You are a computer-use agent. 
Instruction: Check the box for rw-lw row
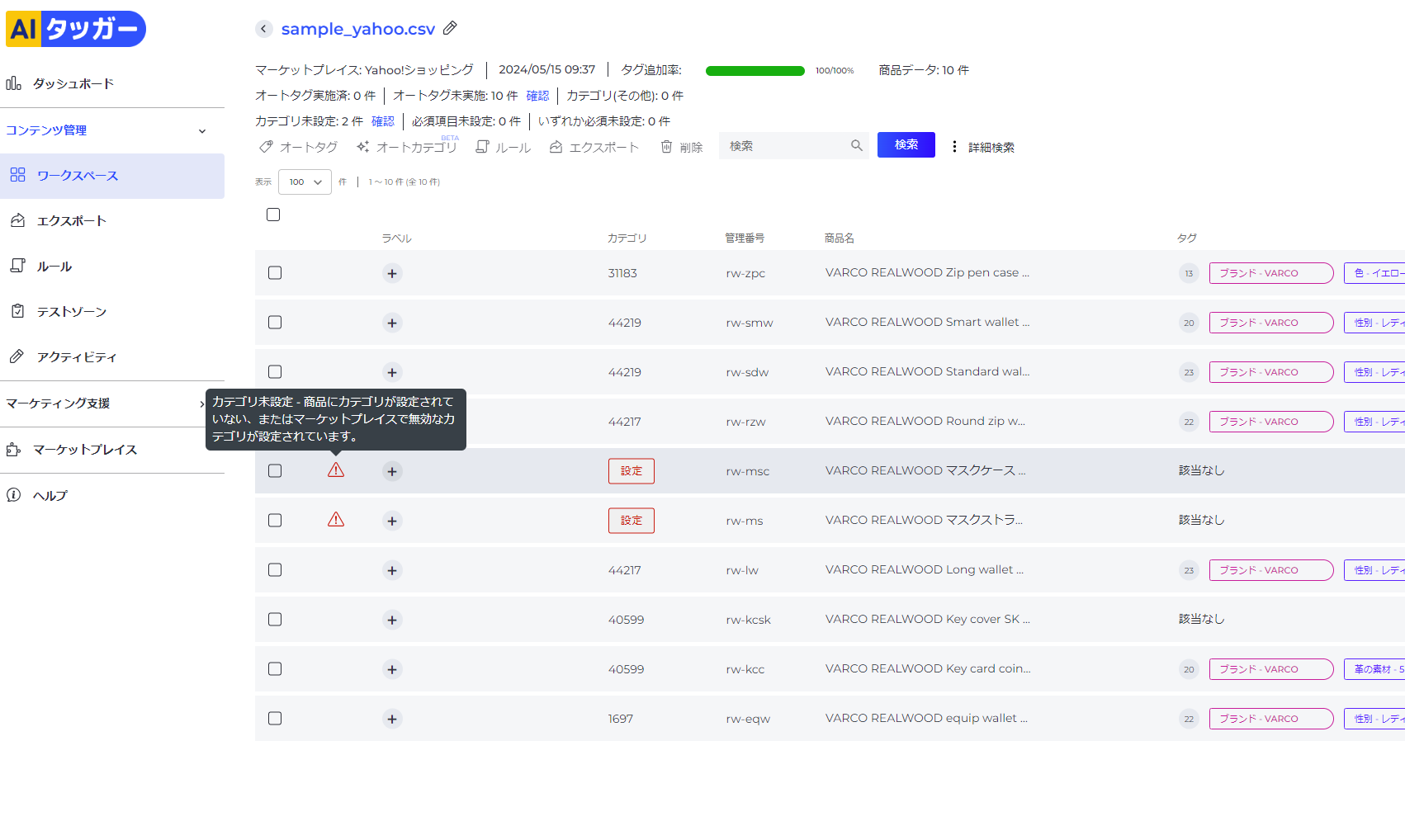pyautogui.click(x=275, y=569)
